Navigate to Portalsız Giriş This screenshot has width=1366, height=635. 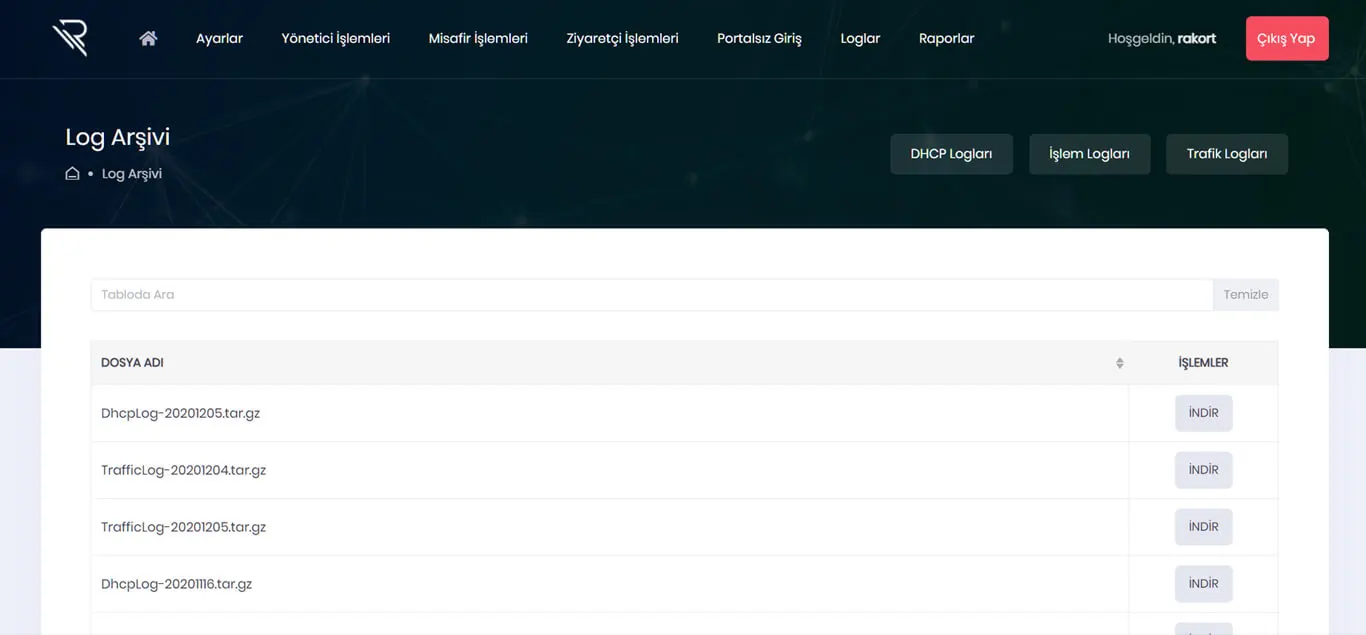759,38
